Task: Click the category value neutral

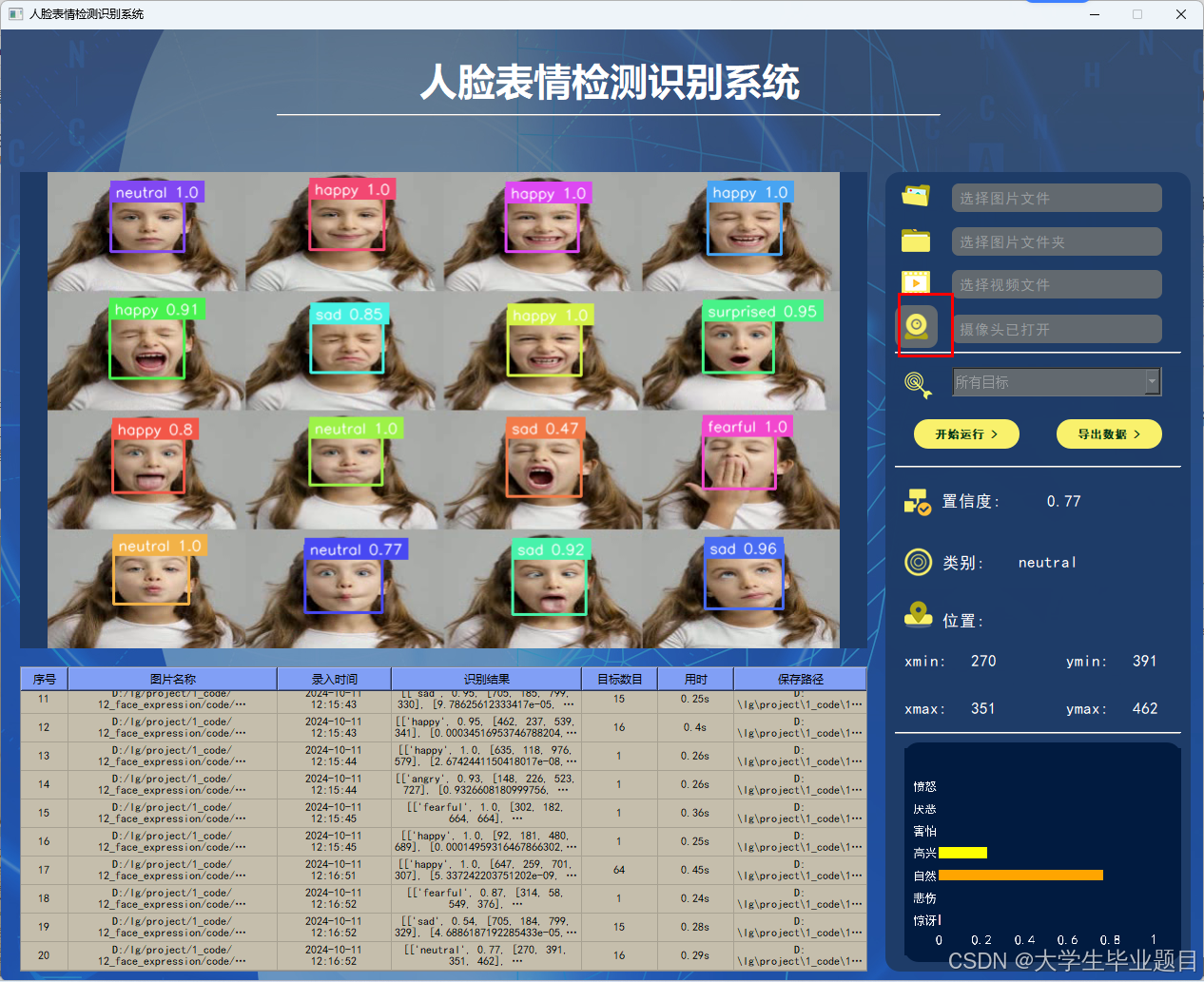Action: coord(1047,563)
